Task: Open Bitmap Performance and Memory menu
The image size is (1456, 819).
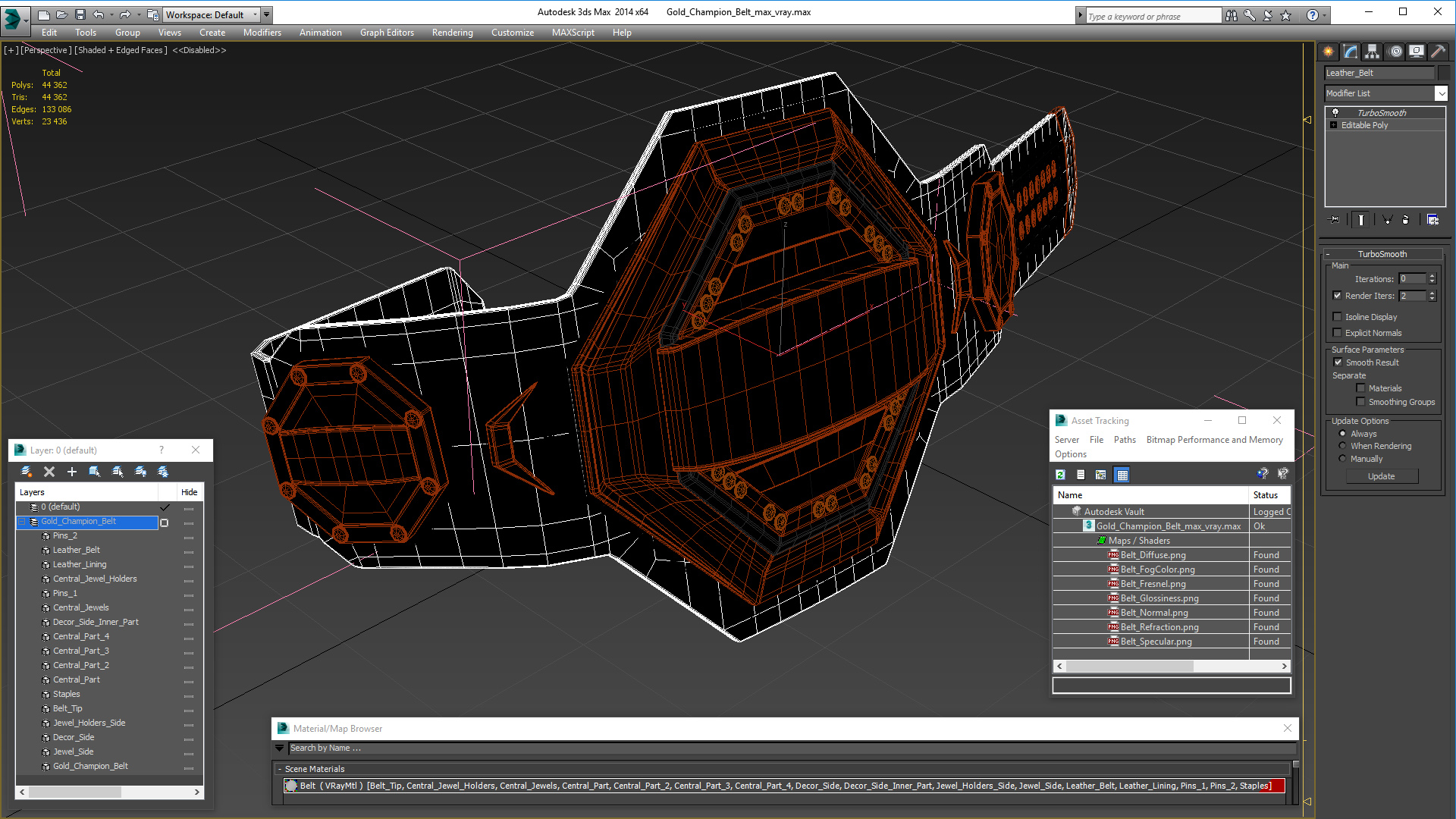Action: 1214,440
